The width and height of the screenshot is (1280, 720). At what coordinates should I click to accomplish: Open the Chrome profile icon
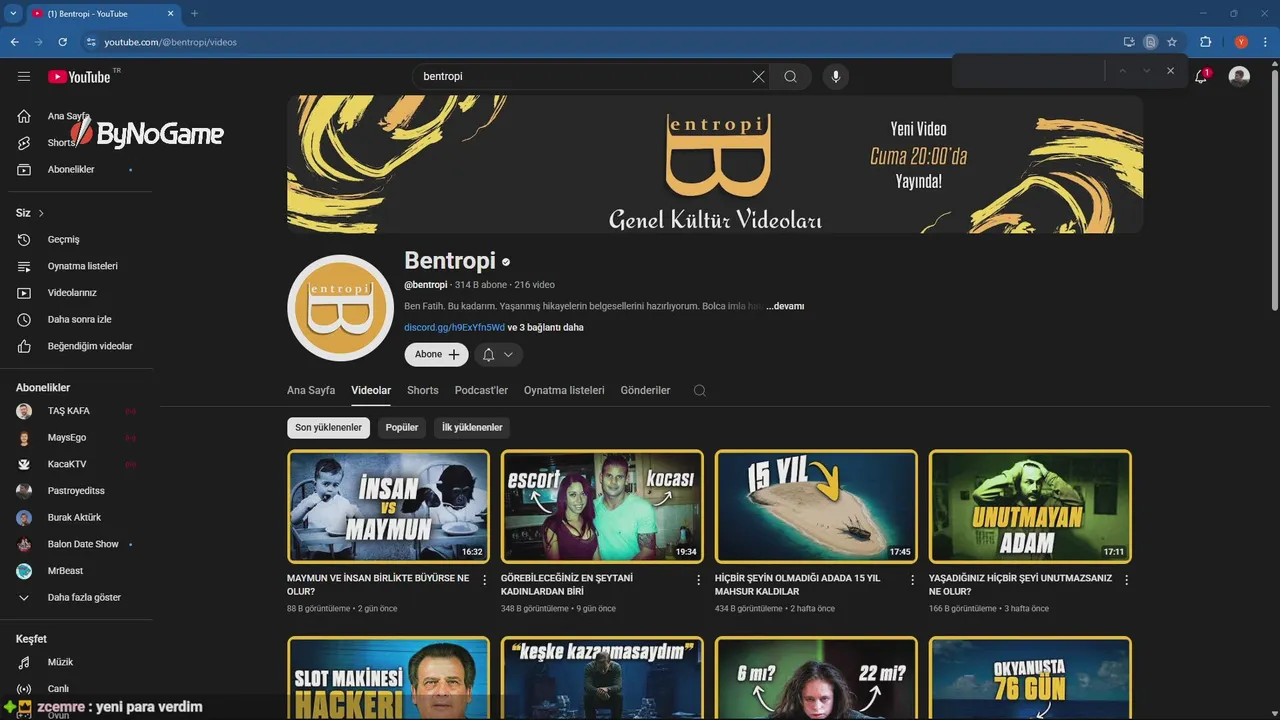click(1241, 42)
